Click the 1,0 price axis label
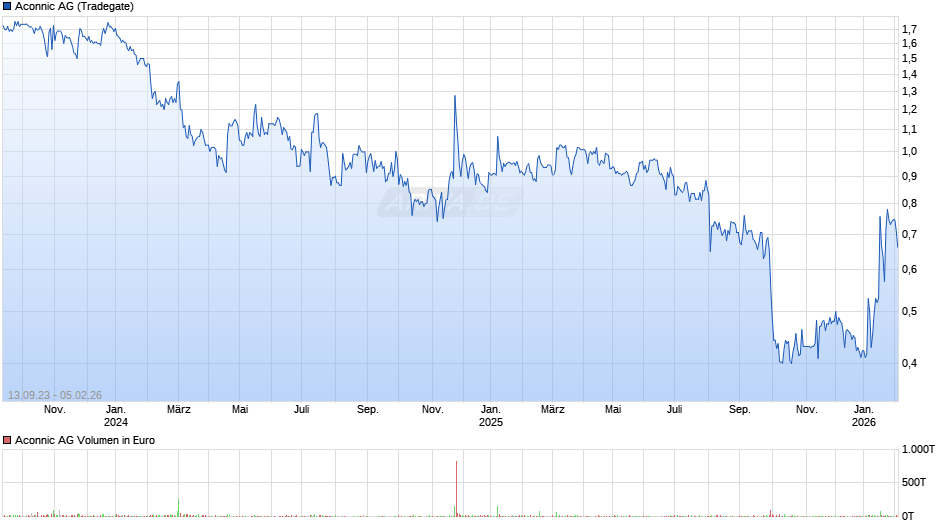This screenshot has width=940, height=526. pos(909,152)
